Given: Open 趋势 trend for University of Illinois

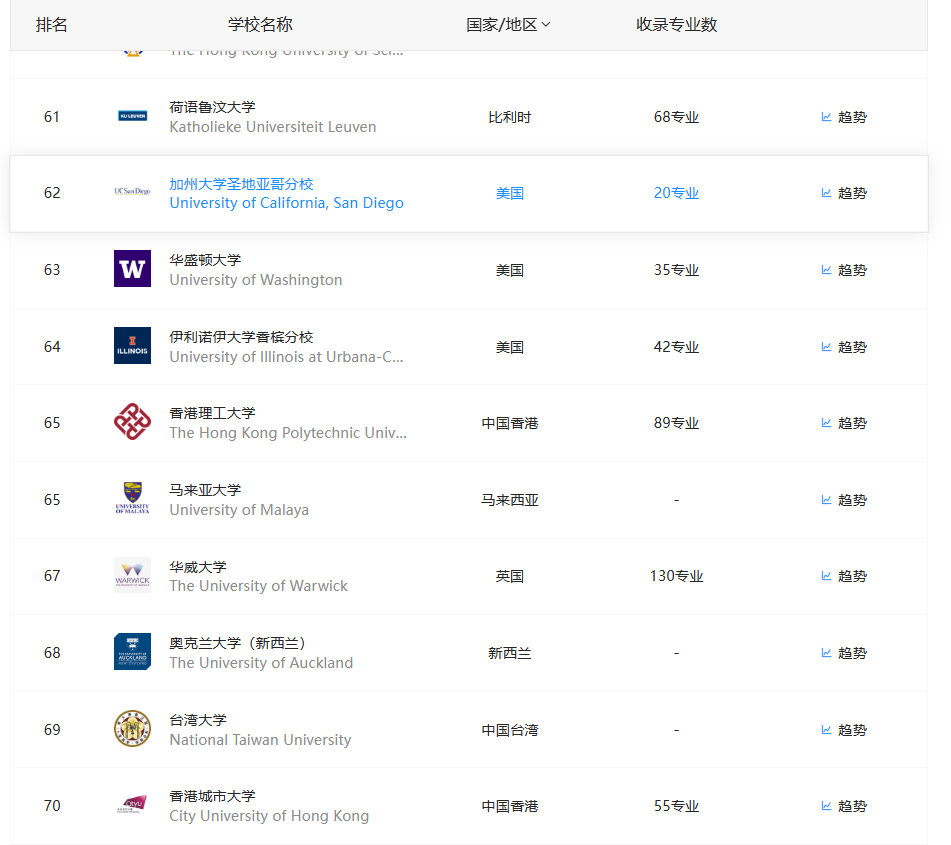Looking at the screenshot, I should pyautogui.click(x=844, y=347).
